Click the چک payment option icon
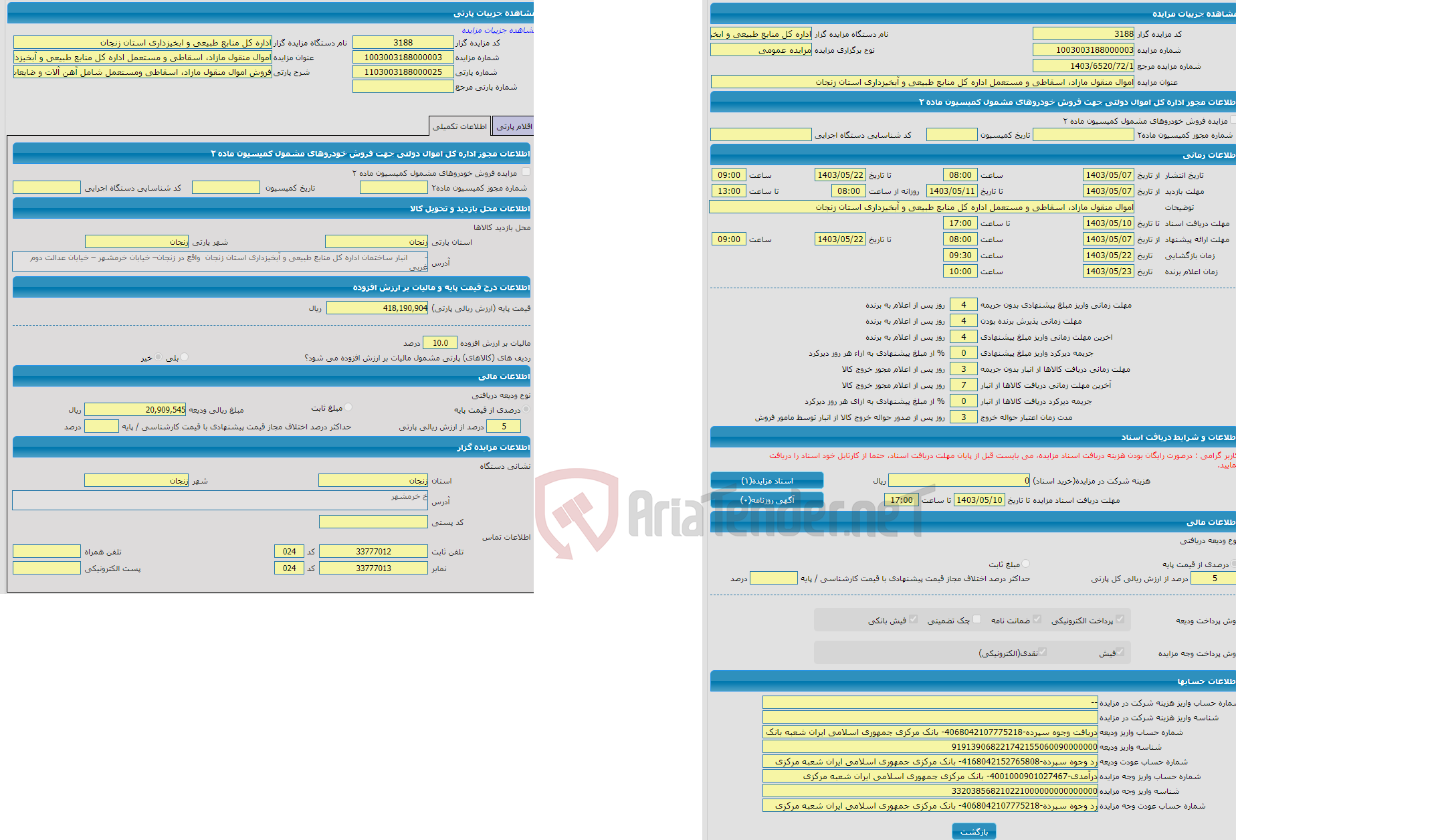The image size is (1438, 840). coord(976,621)
